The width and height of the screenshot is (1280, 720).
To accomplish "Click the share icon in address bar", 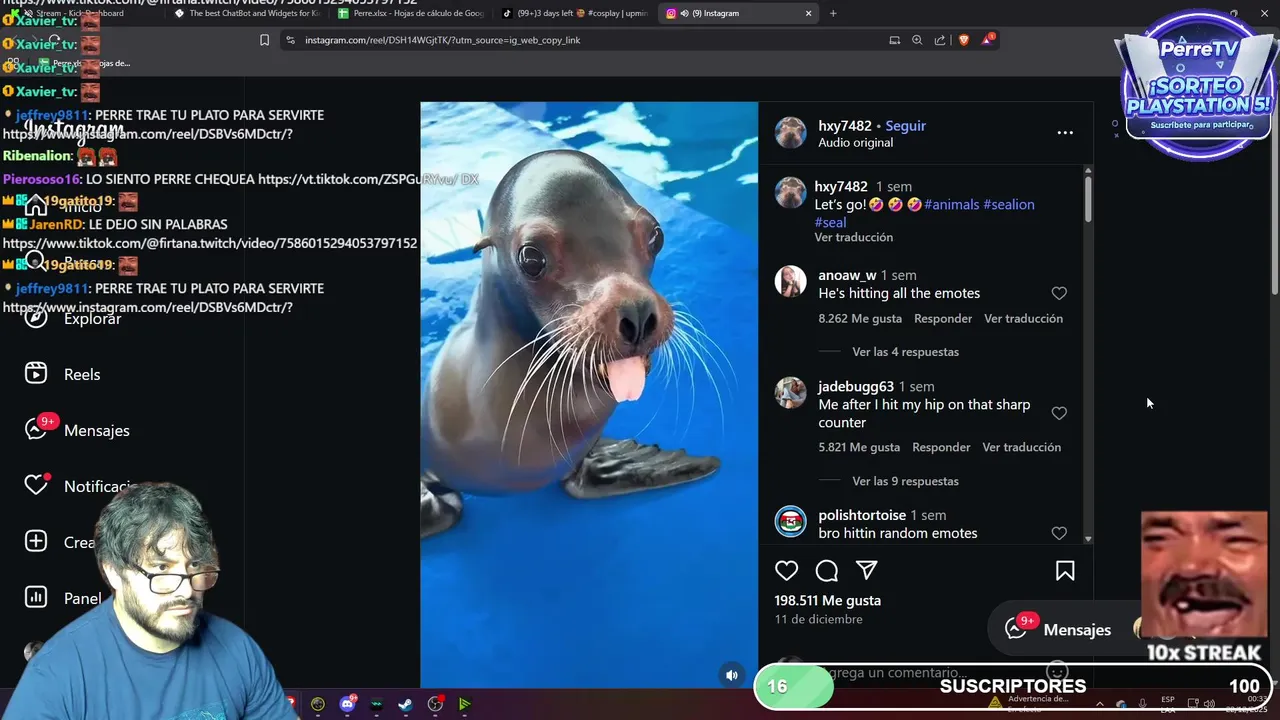I will click(x=940, y=40).
